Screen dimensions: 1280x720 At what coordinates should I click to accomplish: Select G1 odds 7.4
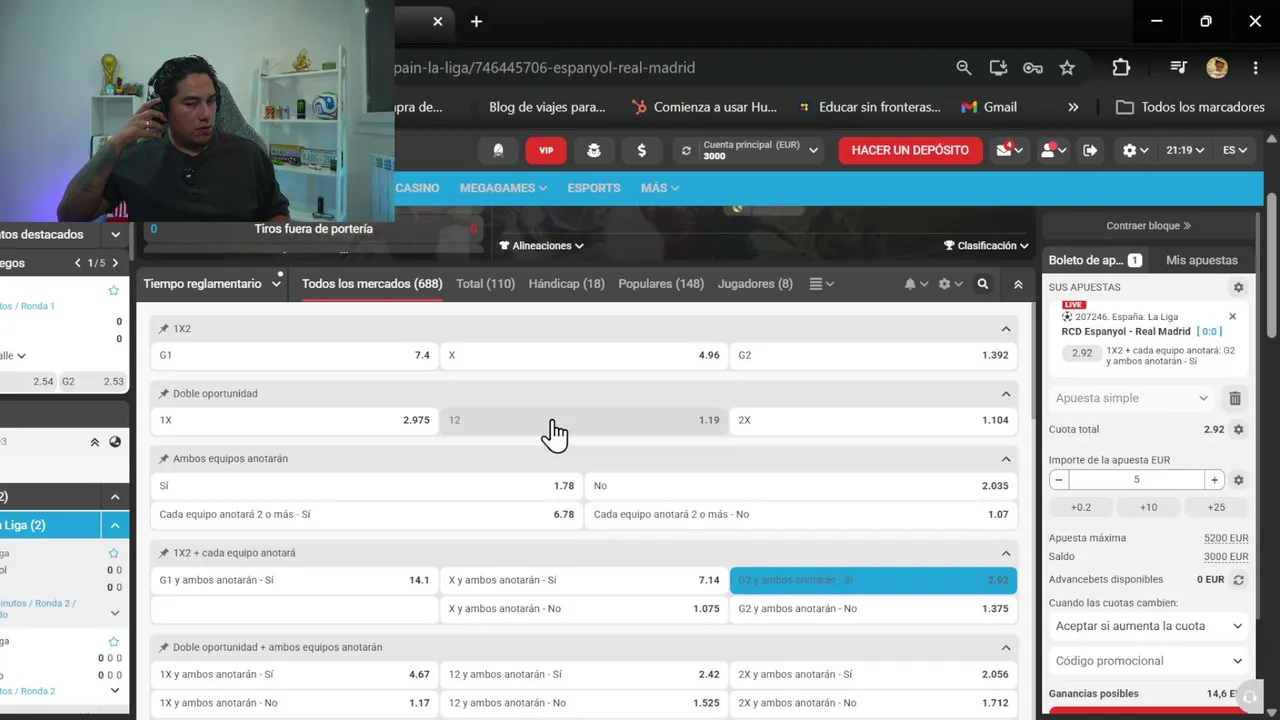(x=294, y=355)
